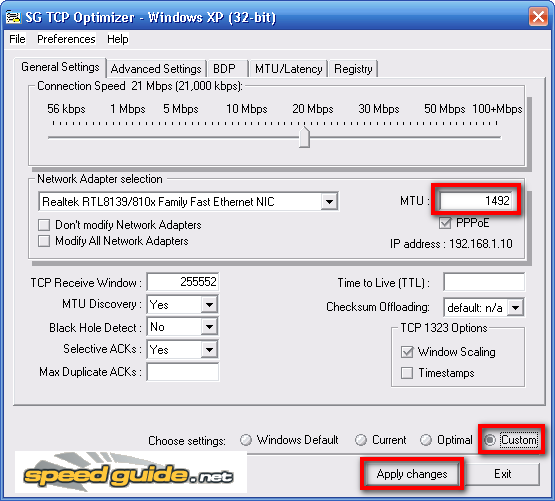Screen dimensions: 555x501
Task: Click the IP address 192.168.1.10 text
Action: tap(451, 244)
